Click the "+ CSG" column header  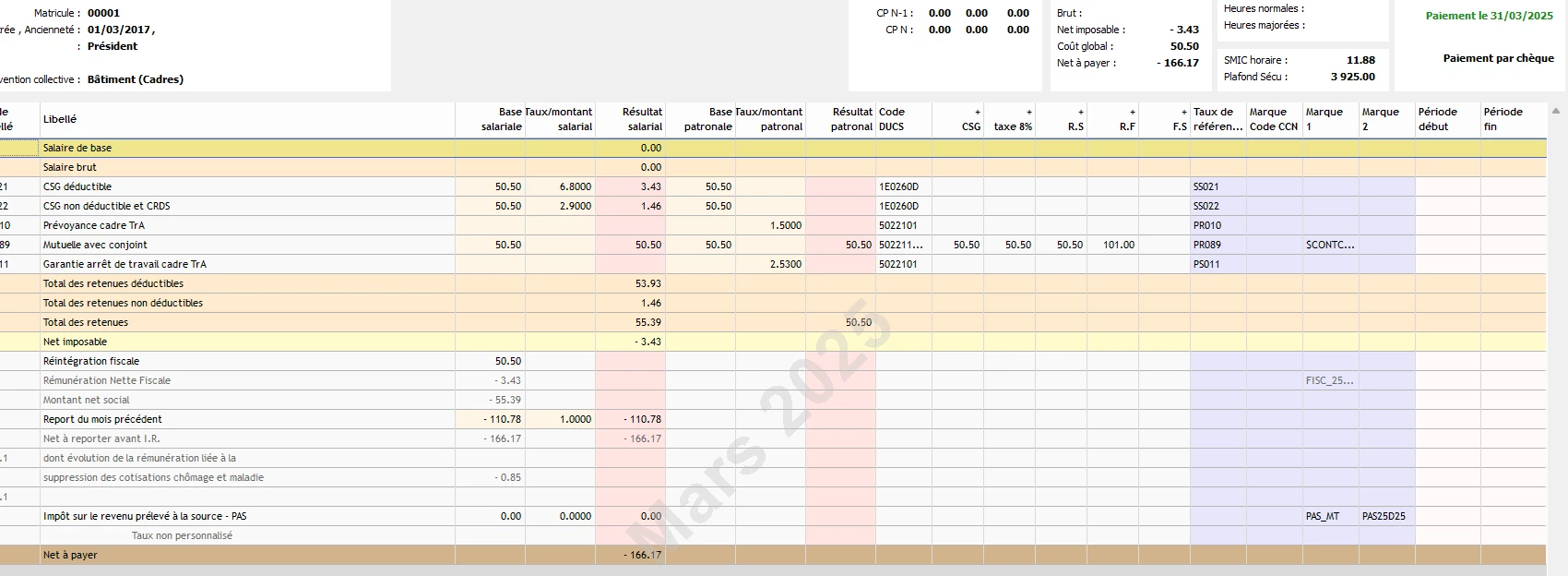pyautogui.click(x=957, y=120)
